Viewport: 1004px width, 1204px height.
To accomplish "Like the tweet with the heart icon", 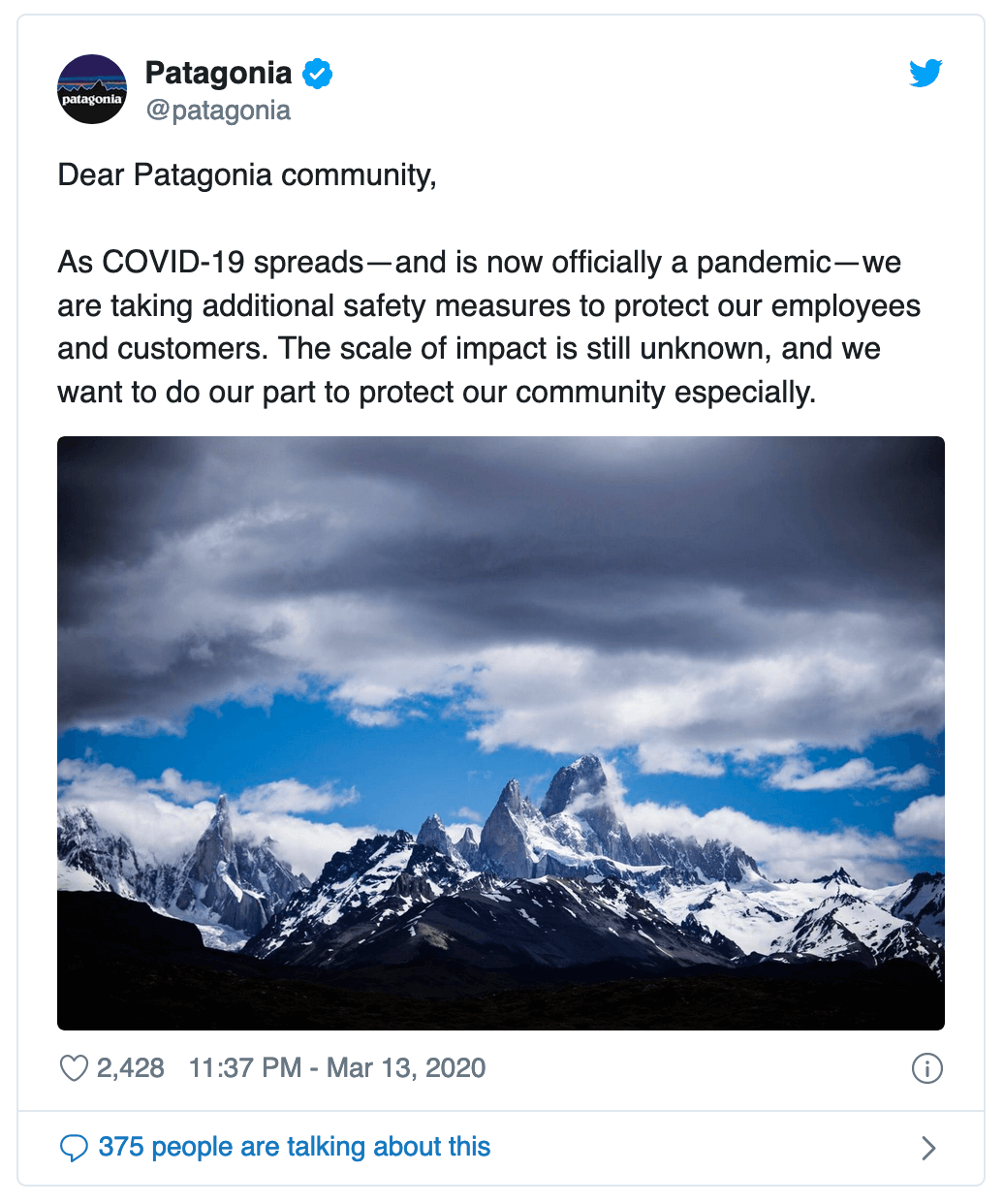I will (74, 1068).
